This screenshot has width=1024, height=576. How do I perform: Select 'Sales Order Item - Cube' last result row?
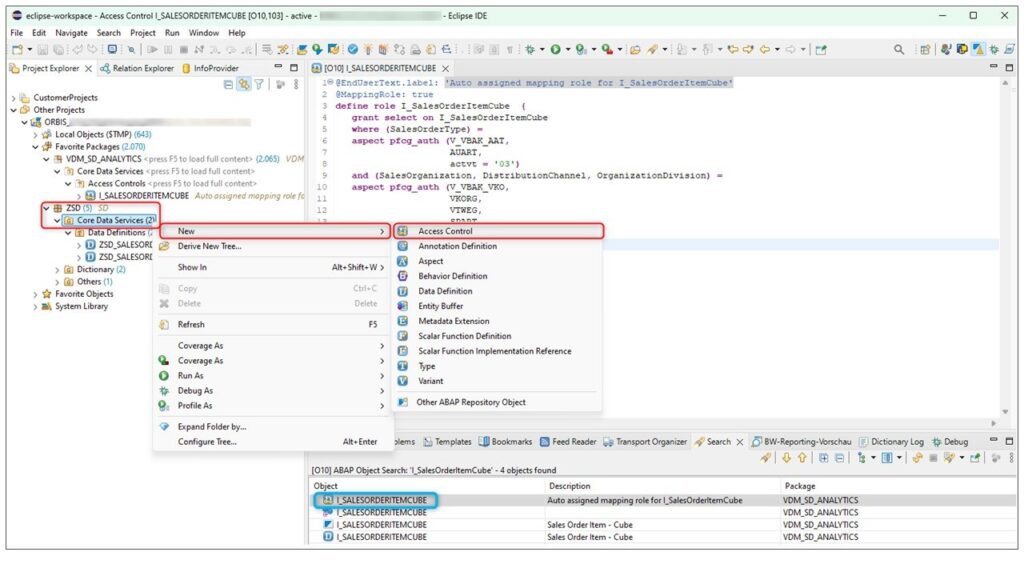pos(662,537)
